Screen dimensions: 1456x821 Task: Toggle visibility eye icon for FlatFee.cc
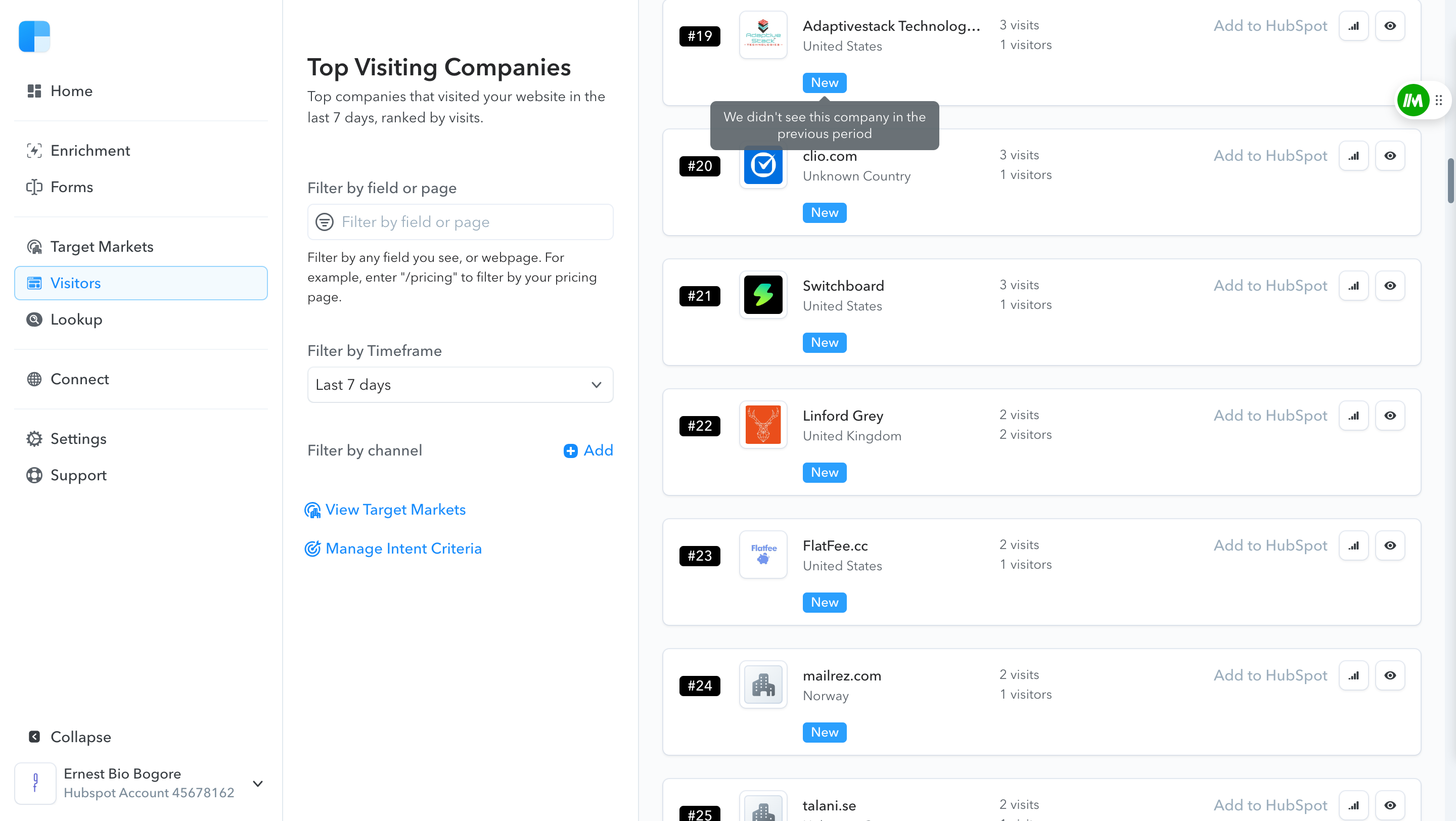[x=1390, y=545]
